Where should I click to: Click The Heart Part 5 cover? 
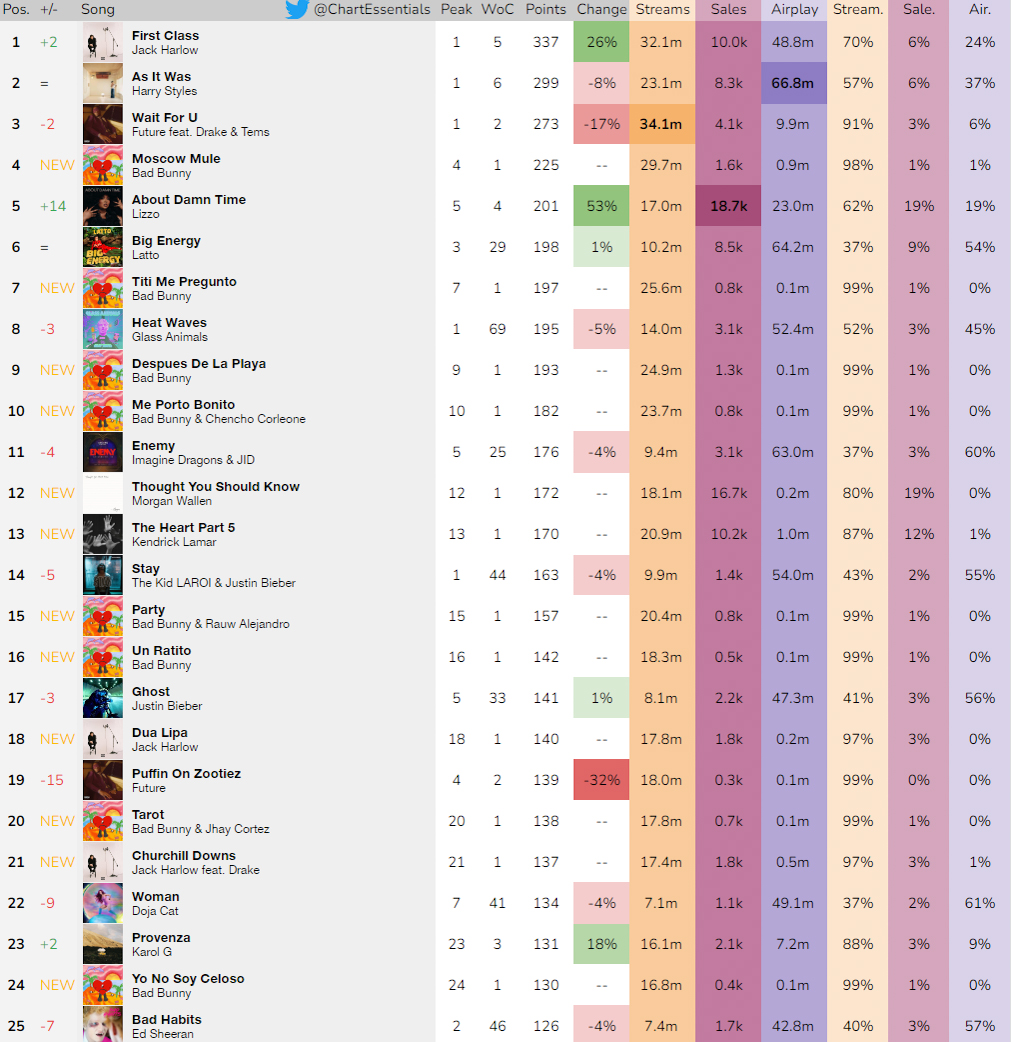[x=103, y=534]
